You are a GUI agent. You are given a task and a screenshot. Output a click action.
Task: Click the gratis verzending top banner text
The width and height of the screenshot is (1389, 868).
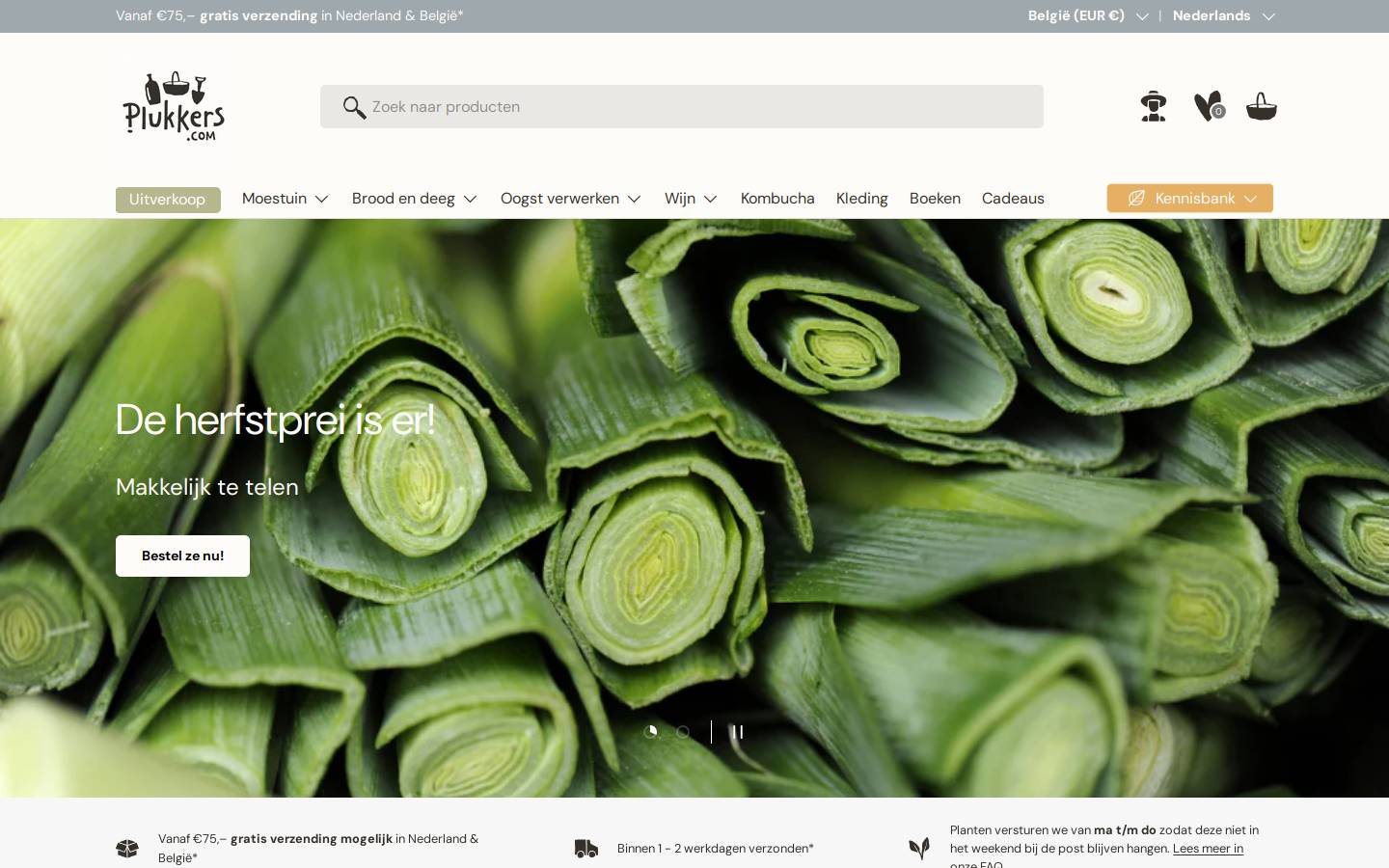(259, 15)
